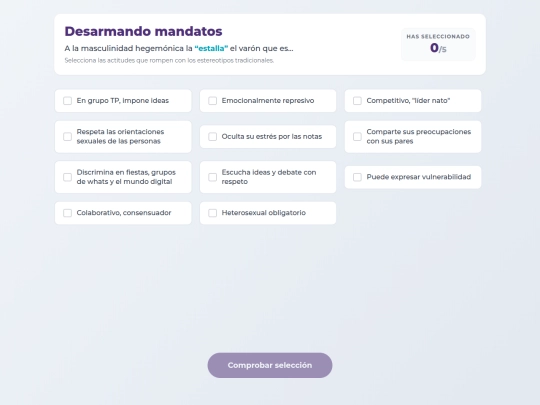Check 'Respeta las orientaciones sexuales de las personas'
Viewport: 540px width, 405px height.
[x=68, y=137]
